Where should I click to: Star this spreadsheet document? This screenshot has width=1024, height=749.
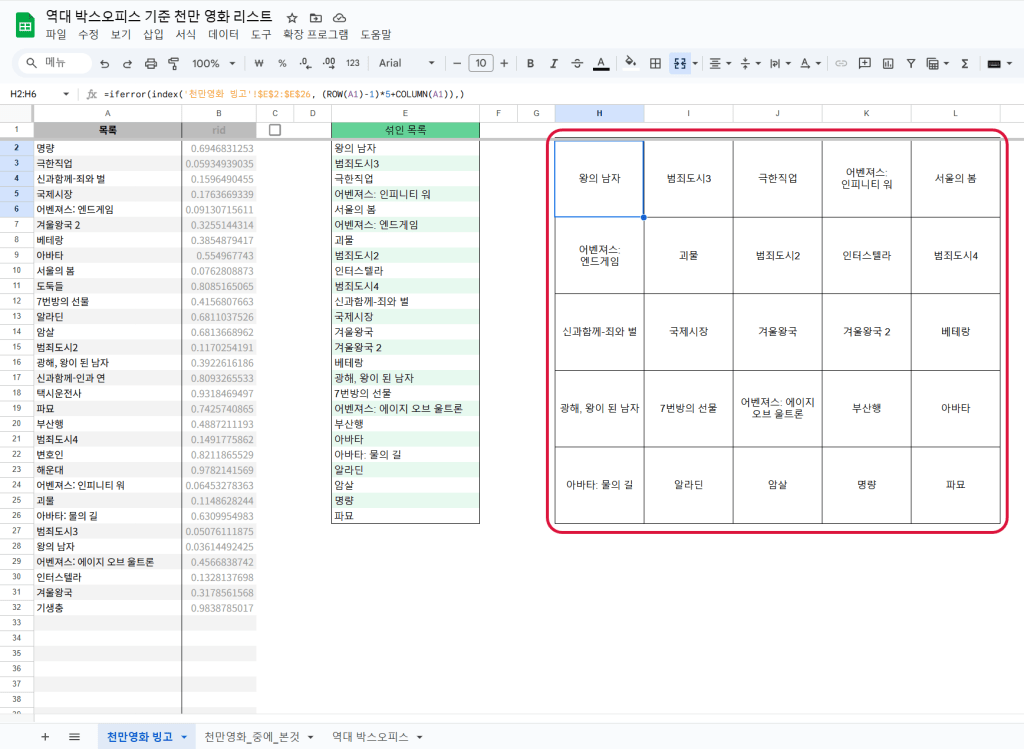click(x=292, y=18)
